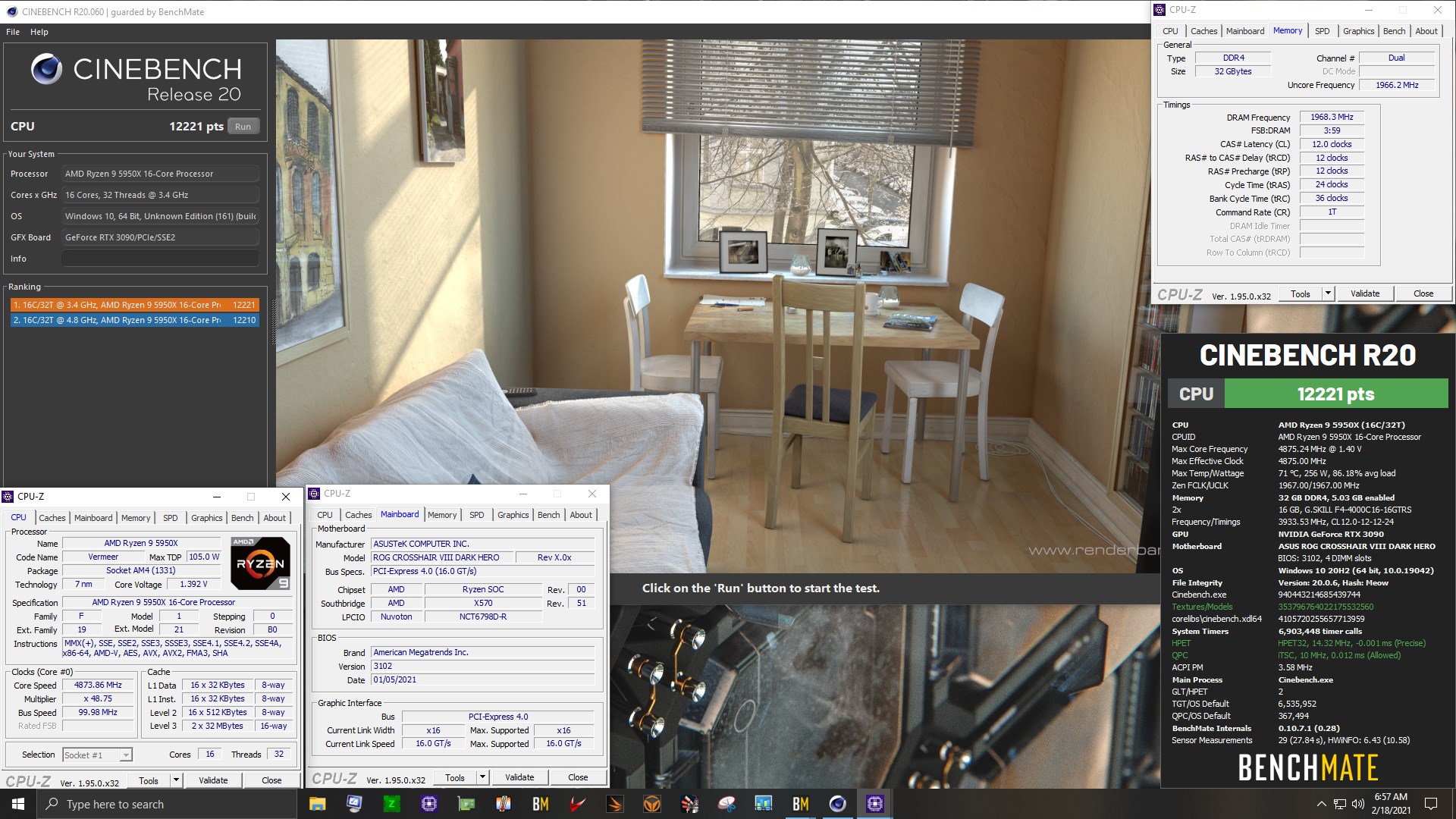Image resolution: width=1456 pixels, height=819 pixels.
Task: Open Caches tab in CPU-Z CPU window
Action: [x=52, y=518]
